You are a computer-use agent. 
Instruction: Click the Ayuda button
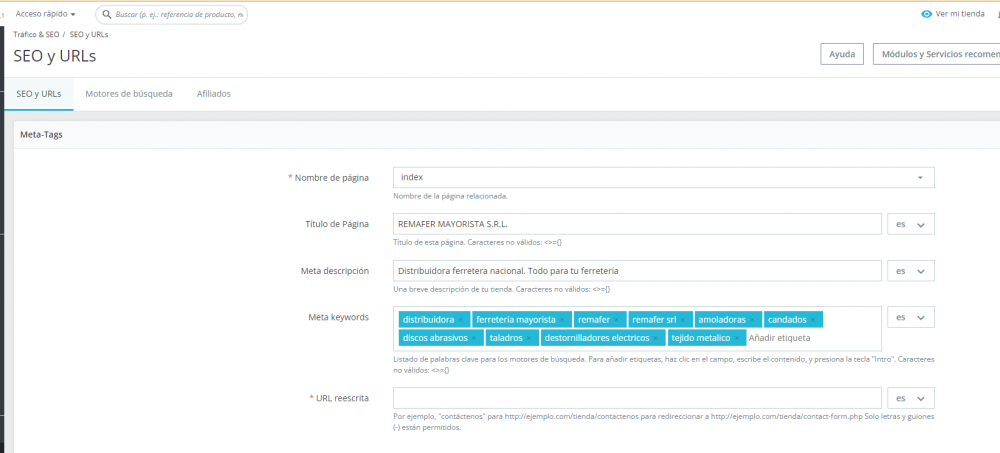(842, 54)
